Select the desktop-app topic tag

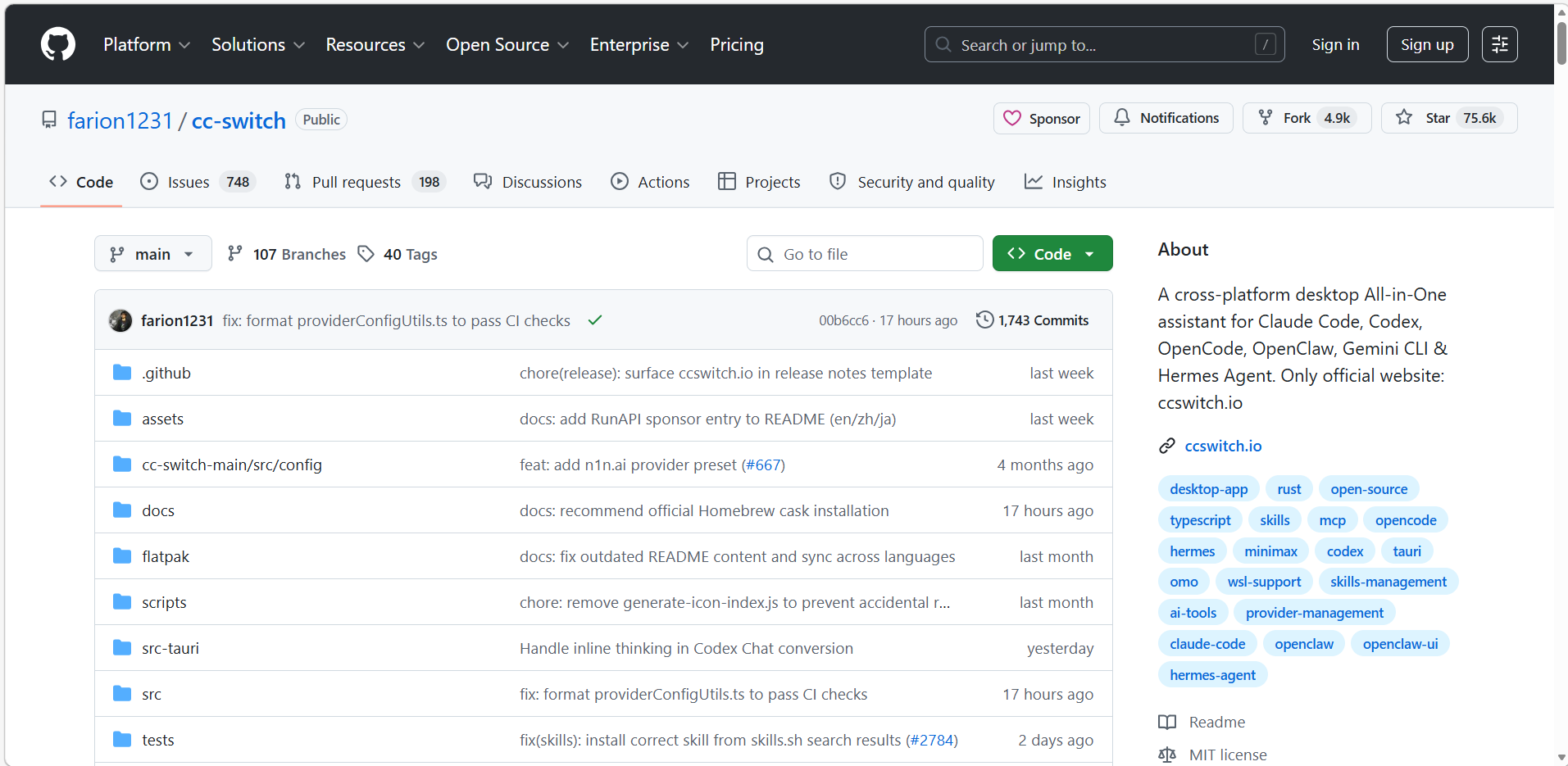[x=1208, y=489]
